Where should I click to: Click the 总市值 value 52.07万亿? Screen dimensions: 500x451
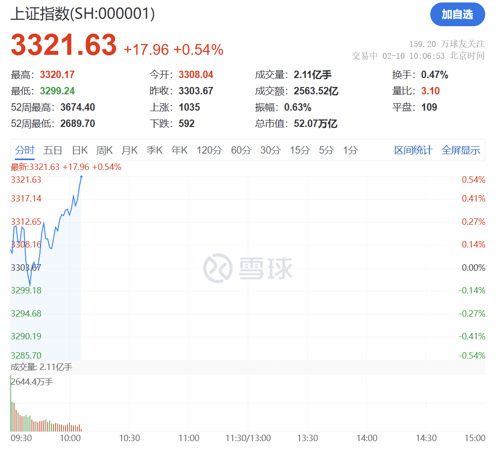tap(315, 124)
